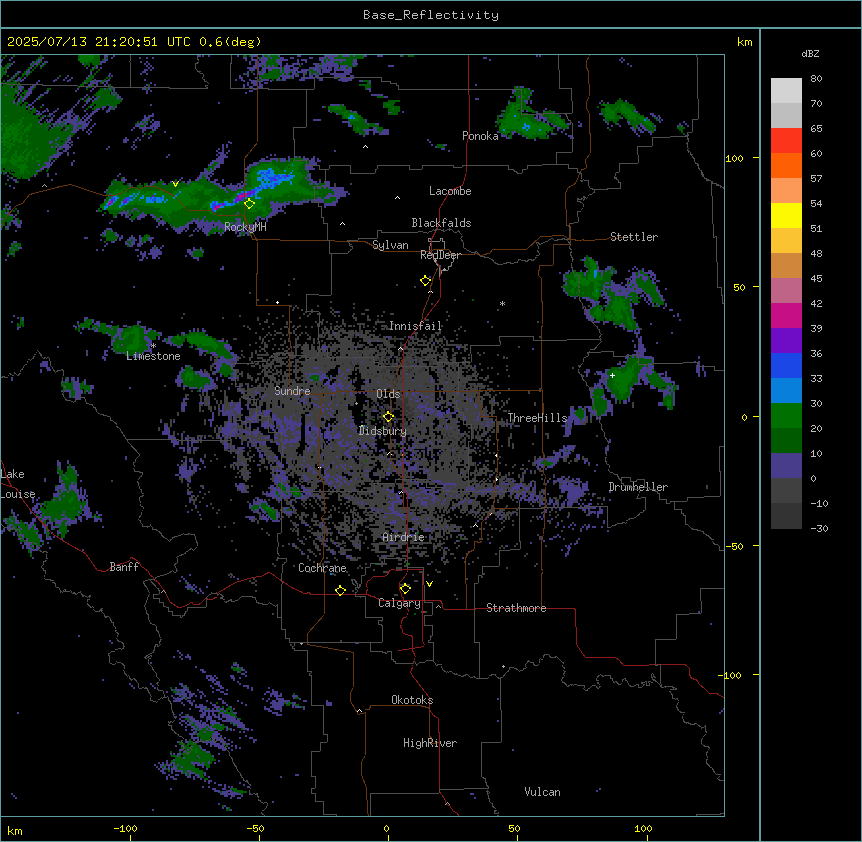Click the yellow V marker northeast of Calgary

coord(429,584)
